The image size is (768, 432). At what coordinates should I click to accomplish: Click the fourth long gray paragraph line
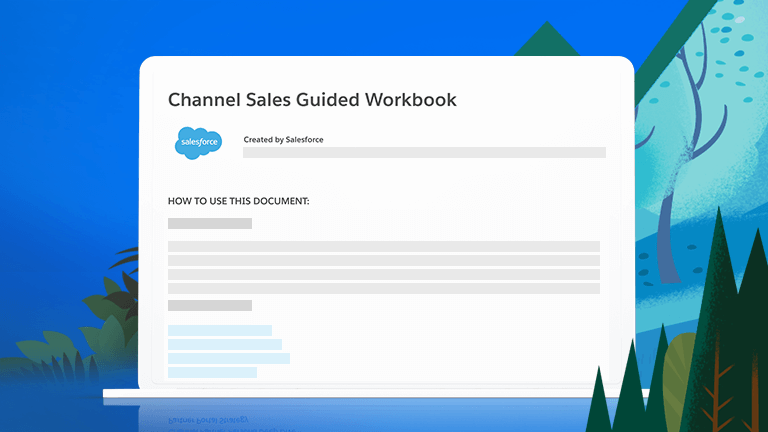(x=383, y=288)
